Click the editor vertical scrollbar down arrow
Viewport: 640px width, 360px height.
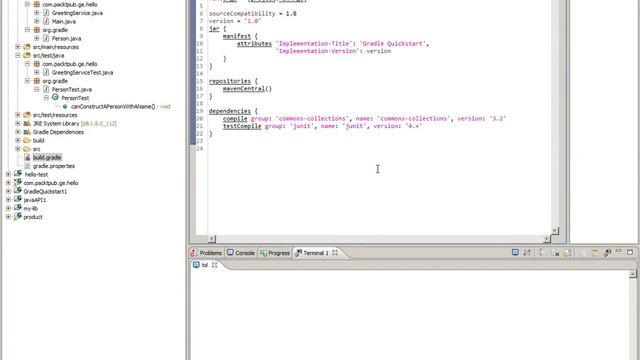(555, 231)
